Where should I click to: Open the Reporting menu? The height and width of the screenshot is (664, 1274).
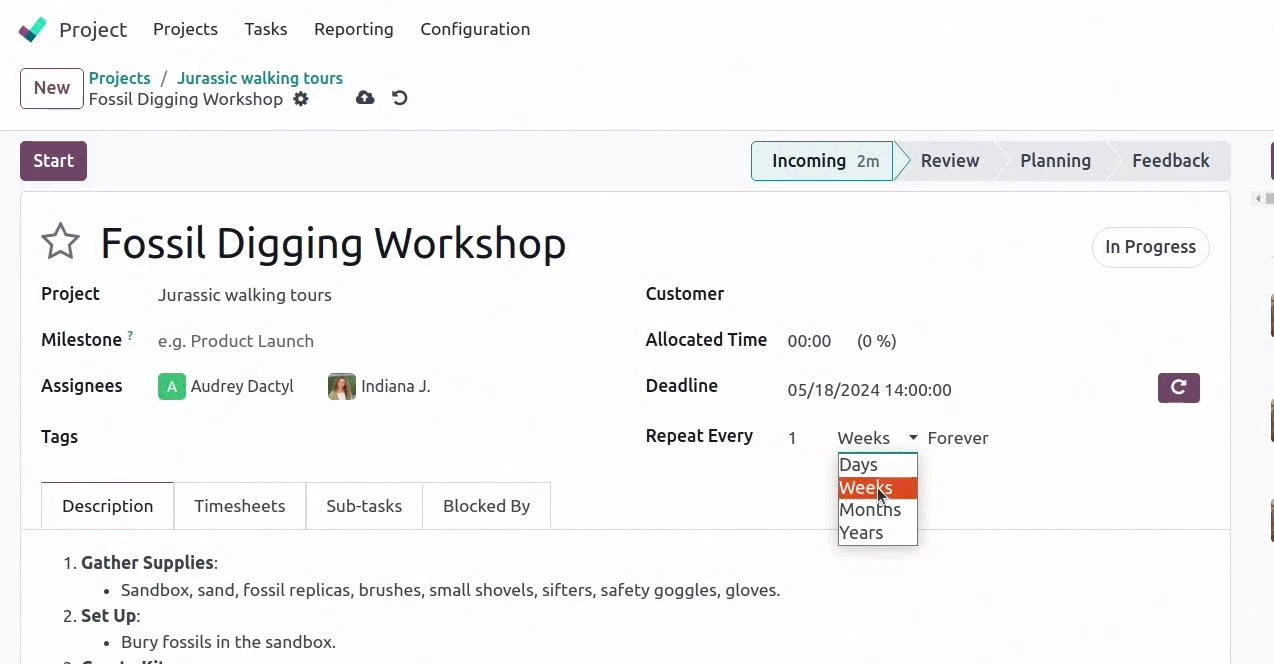click(x=353, y=29)
